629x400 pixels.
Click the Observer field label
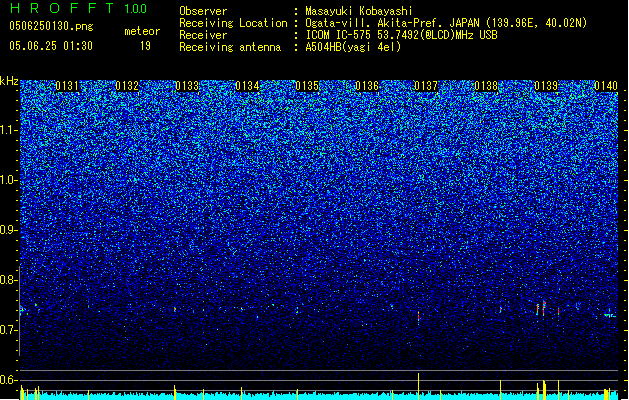[203, 11]
